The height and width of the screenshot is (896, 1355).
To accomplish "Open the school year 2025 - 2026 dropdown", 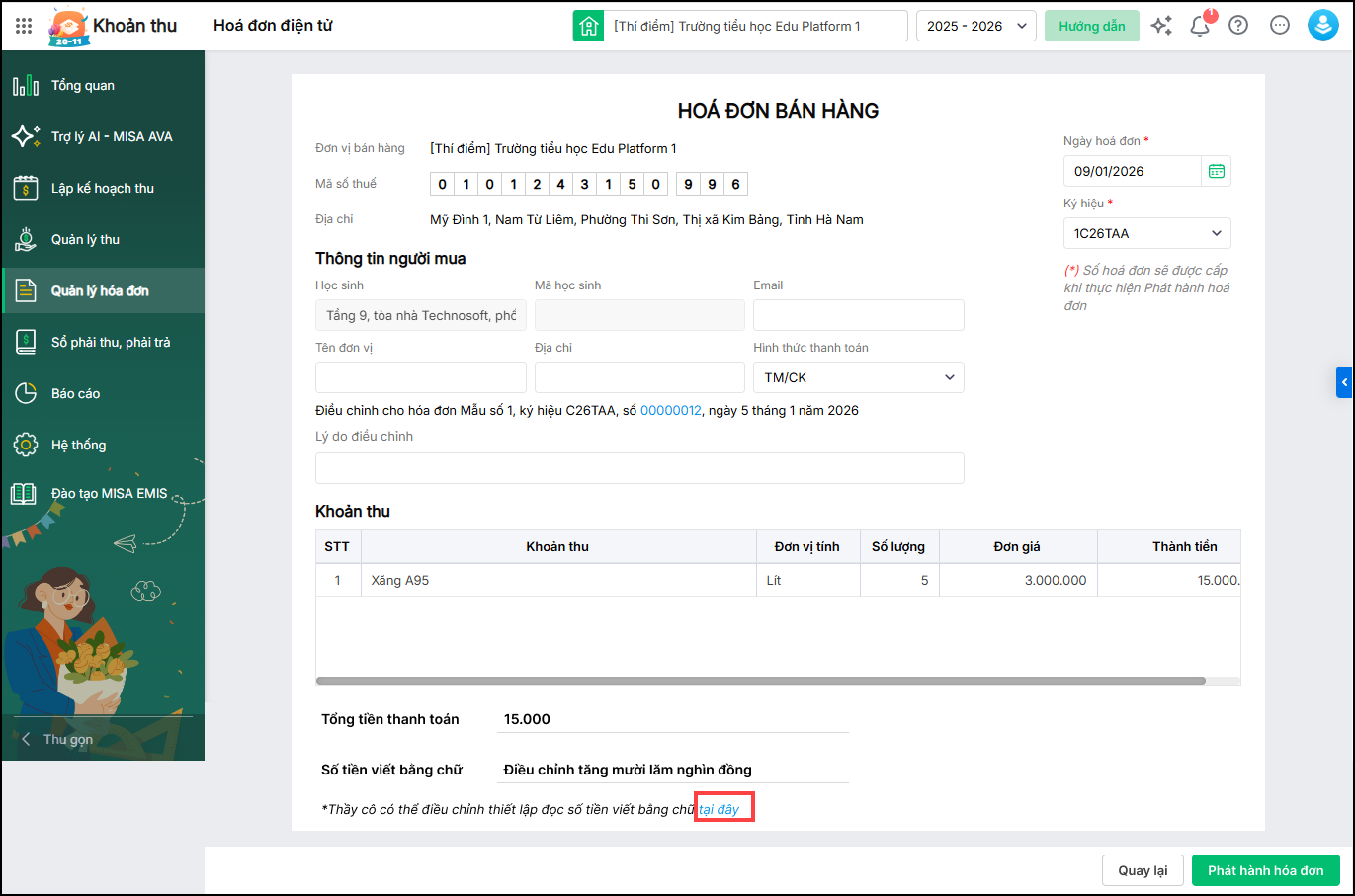I will pos(976,26).
